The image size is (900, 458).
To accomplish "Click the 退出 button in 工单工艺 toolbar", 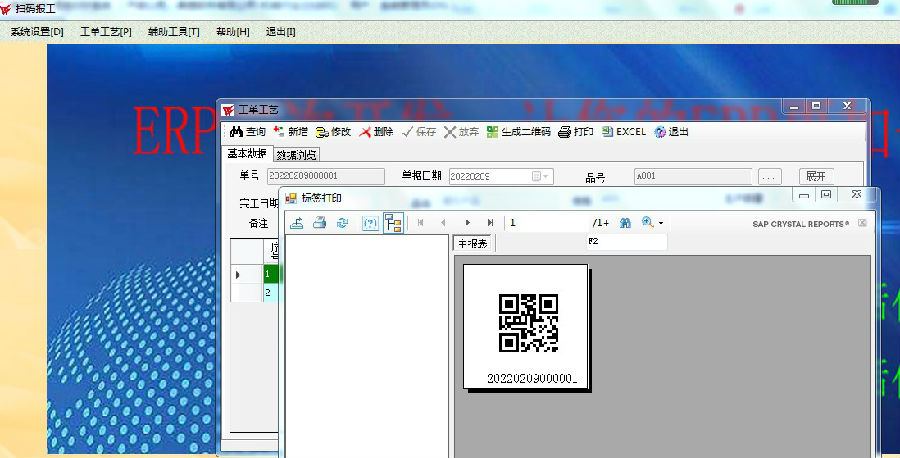I will pyautogui.click(x=672, y=131).
